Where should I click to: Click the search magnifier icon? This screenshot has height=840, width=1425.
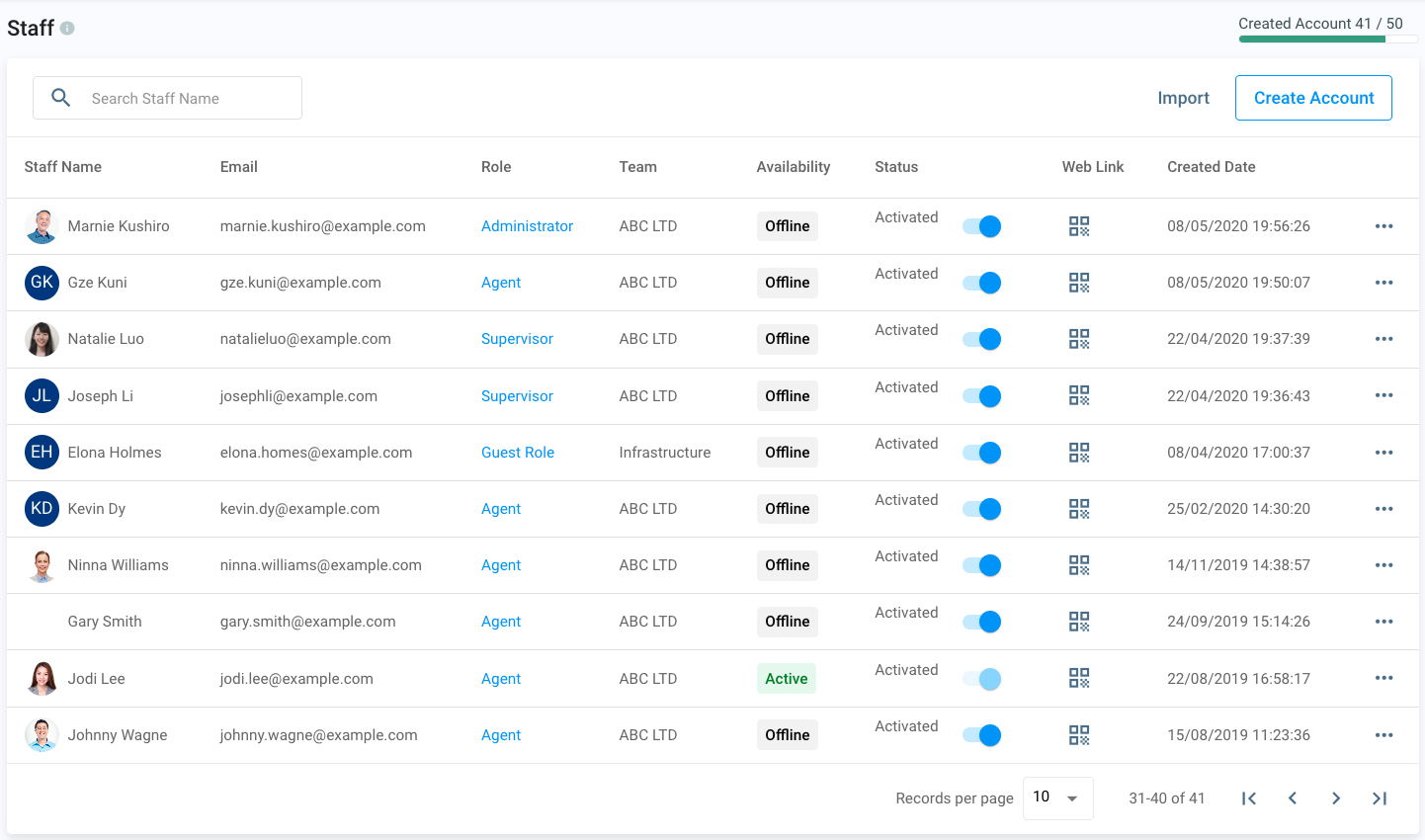(61, 98)
